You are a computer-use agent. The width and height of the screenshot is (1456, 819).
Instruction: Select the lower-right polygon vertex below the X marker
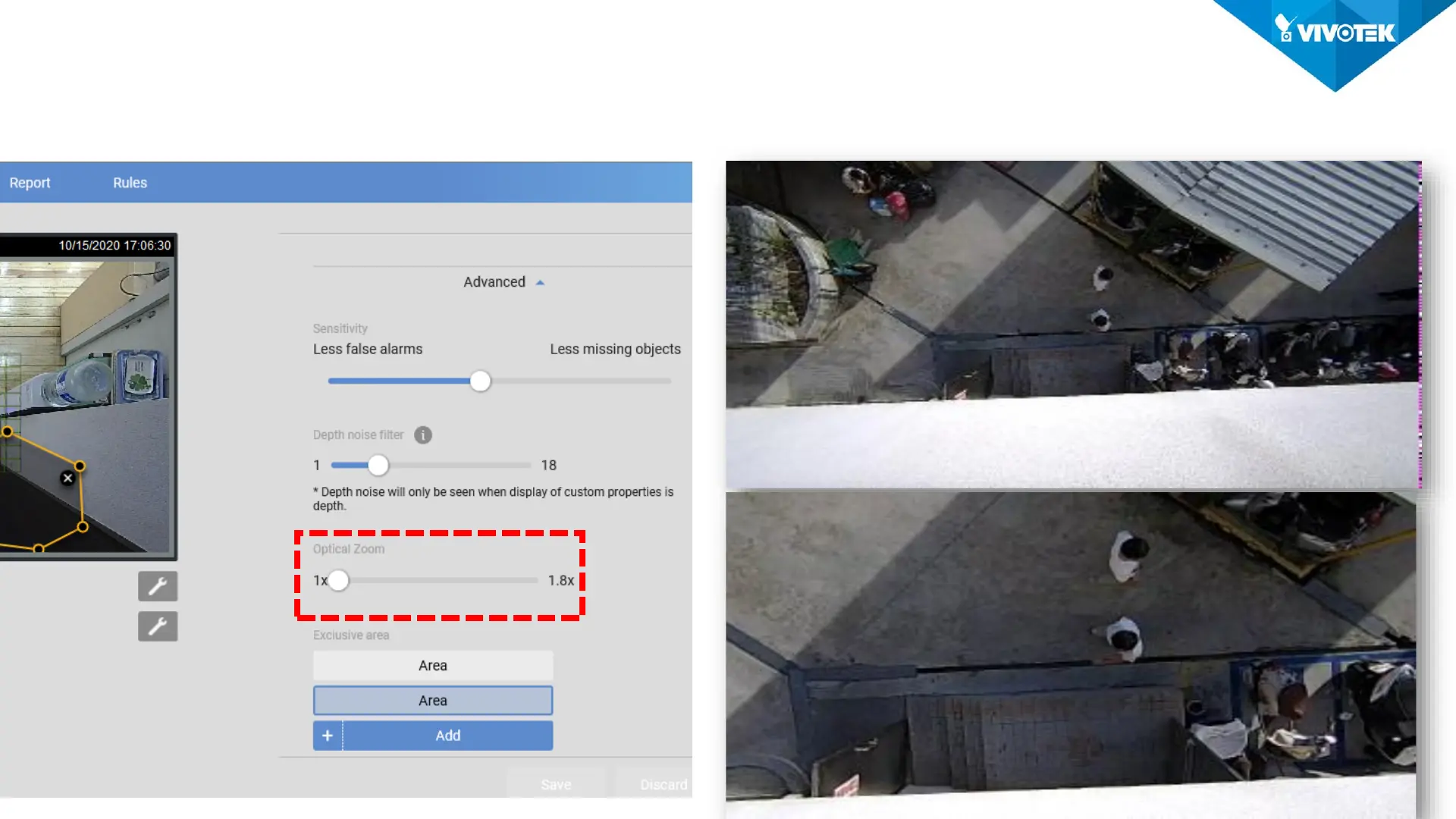(83, 527)
